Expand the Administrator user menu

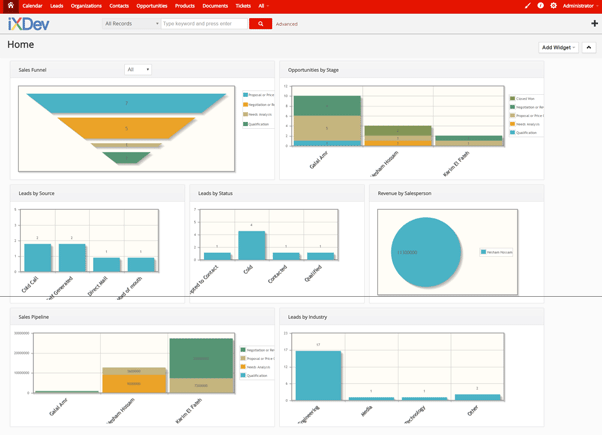click(x=580, y=6)
